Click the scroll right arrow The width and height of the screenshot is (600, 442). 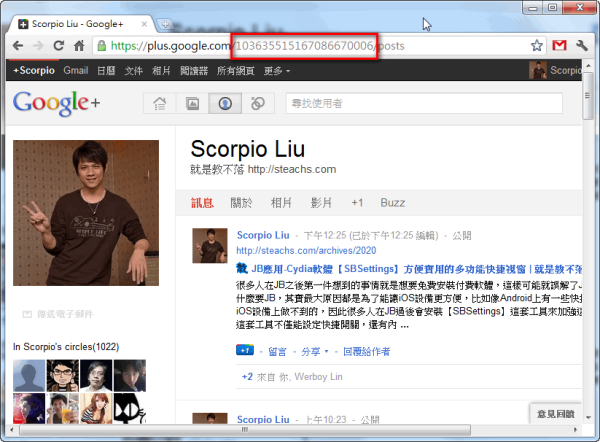coord(575,430)
